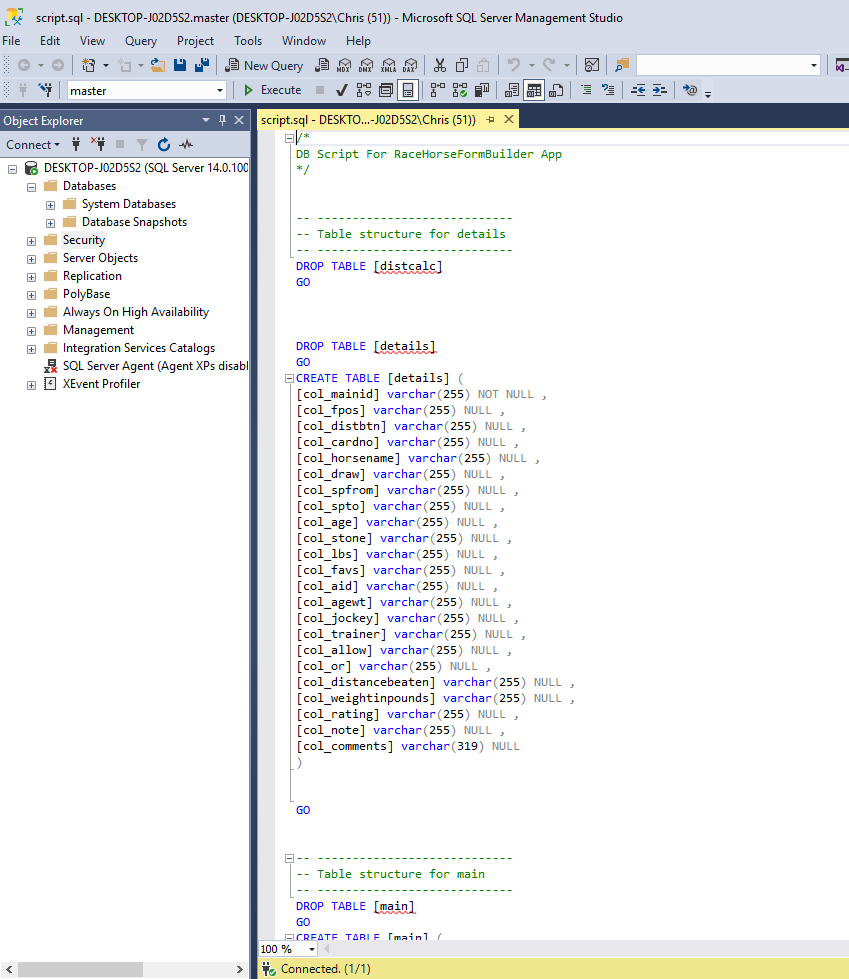The image size is (849, 979).
Task: Open the 100 % zoom dropdown
Action: (x=311, y=949)
